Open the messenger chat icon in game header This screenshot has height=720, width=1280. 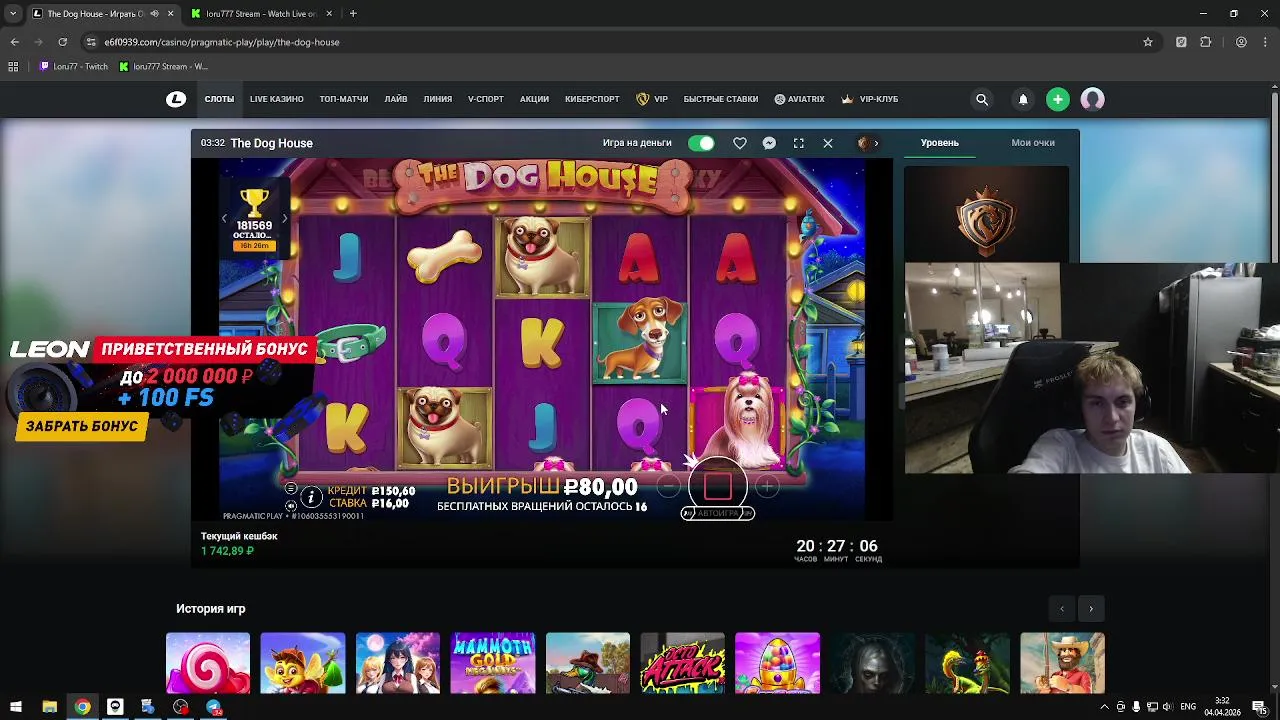click(769, 143)
